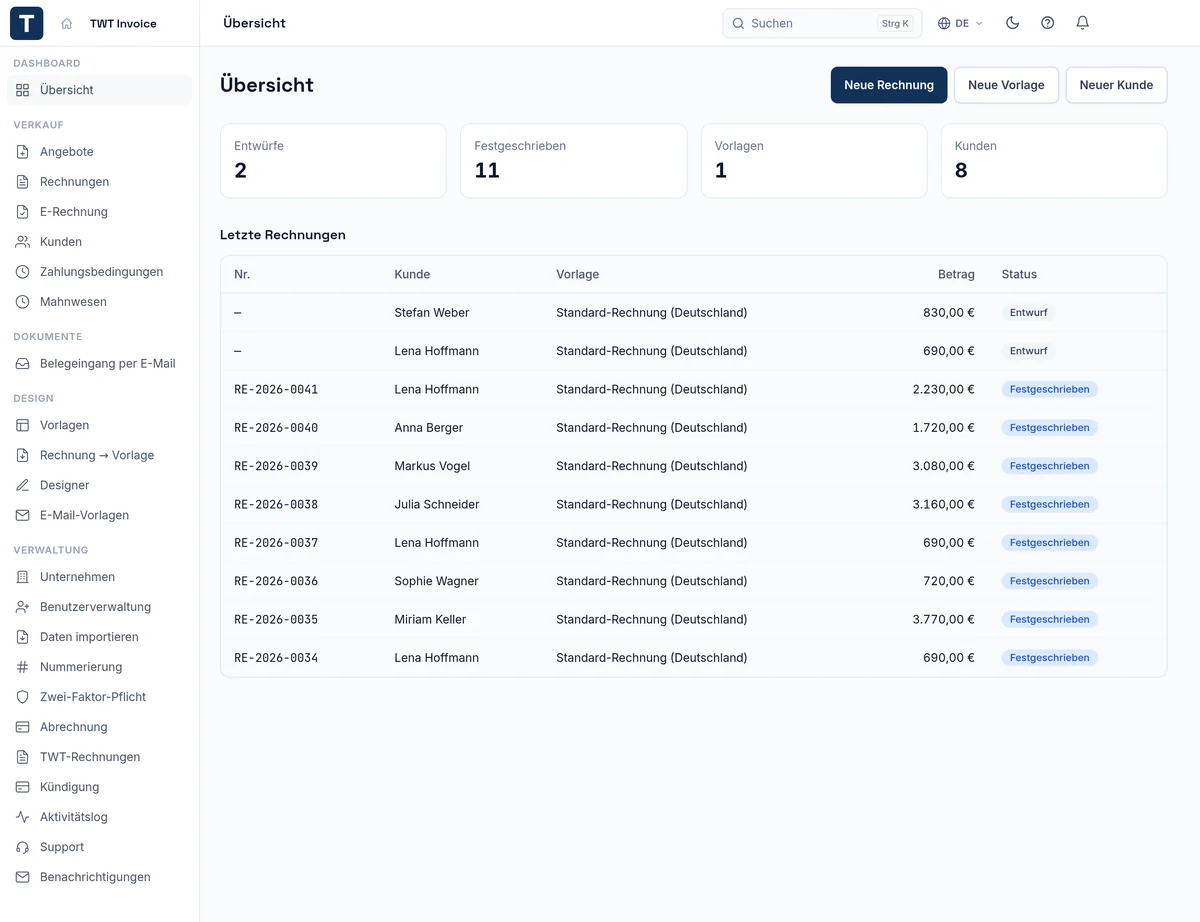1200x922 pixels.
Task: Click the Neue Vorlage button
Action: [1006, 85]
